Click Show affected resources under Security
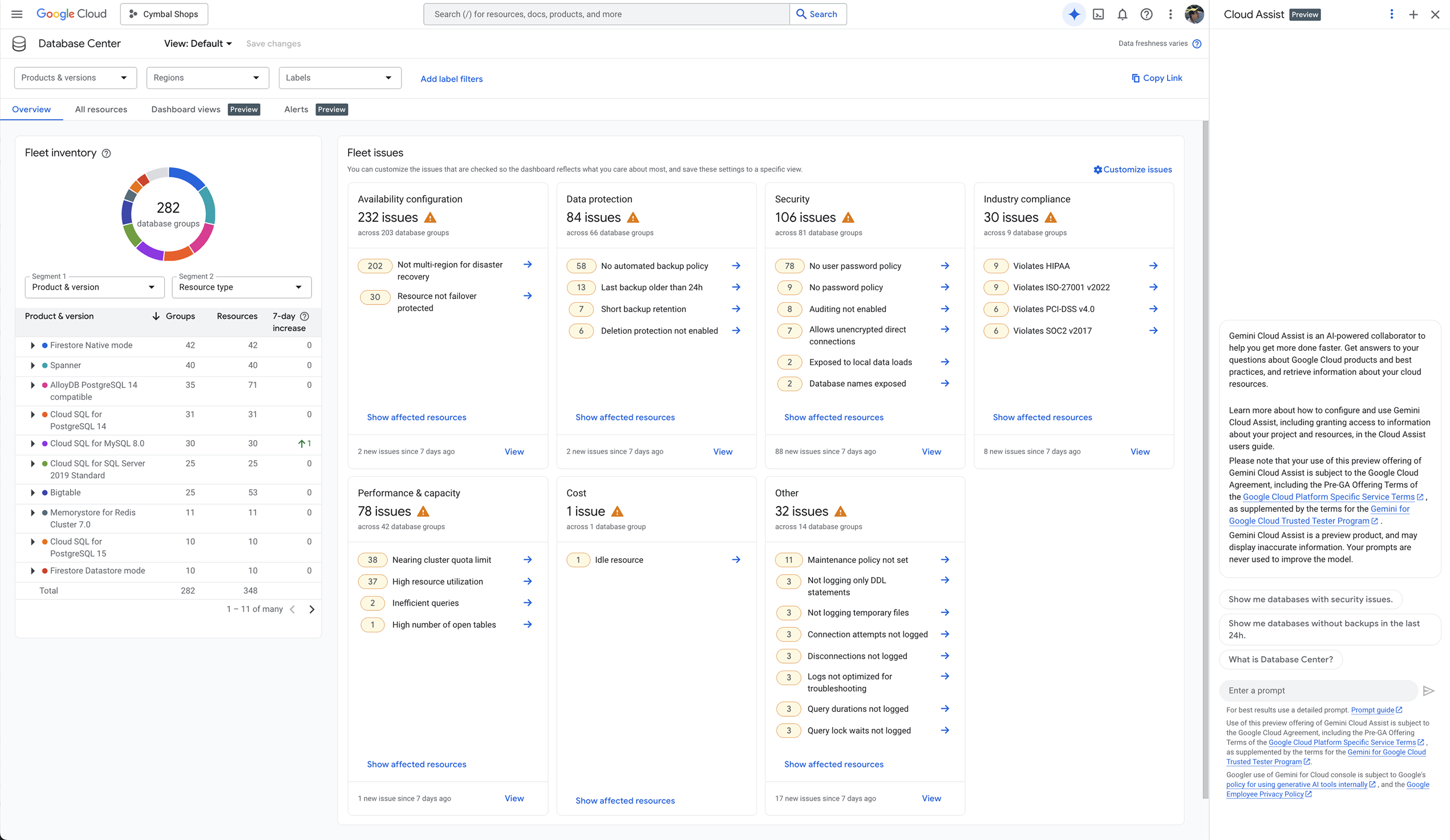 point(833,417)
